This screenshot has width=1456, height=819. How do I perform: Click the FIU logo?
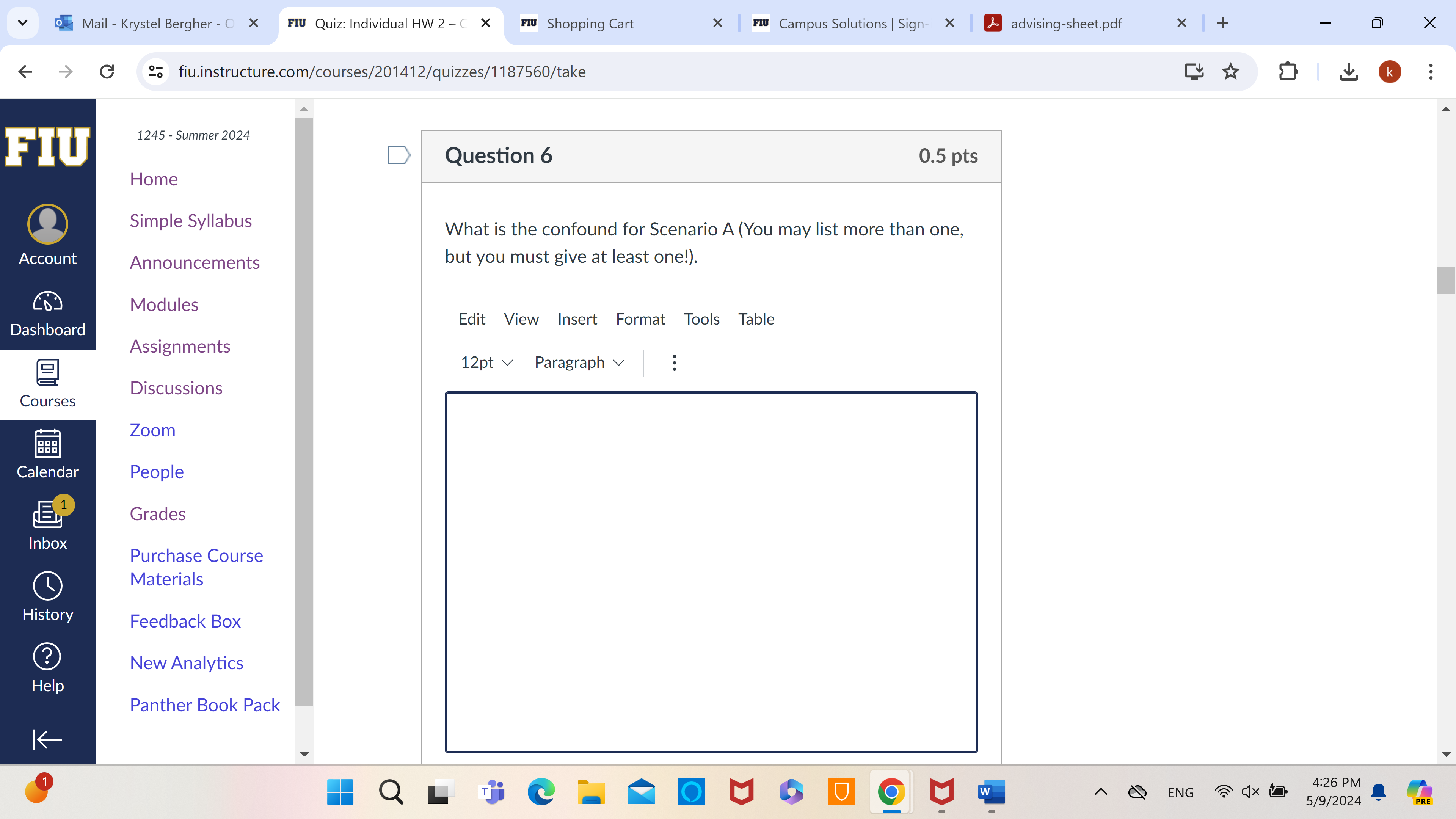pos(47,146)
